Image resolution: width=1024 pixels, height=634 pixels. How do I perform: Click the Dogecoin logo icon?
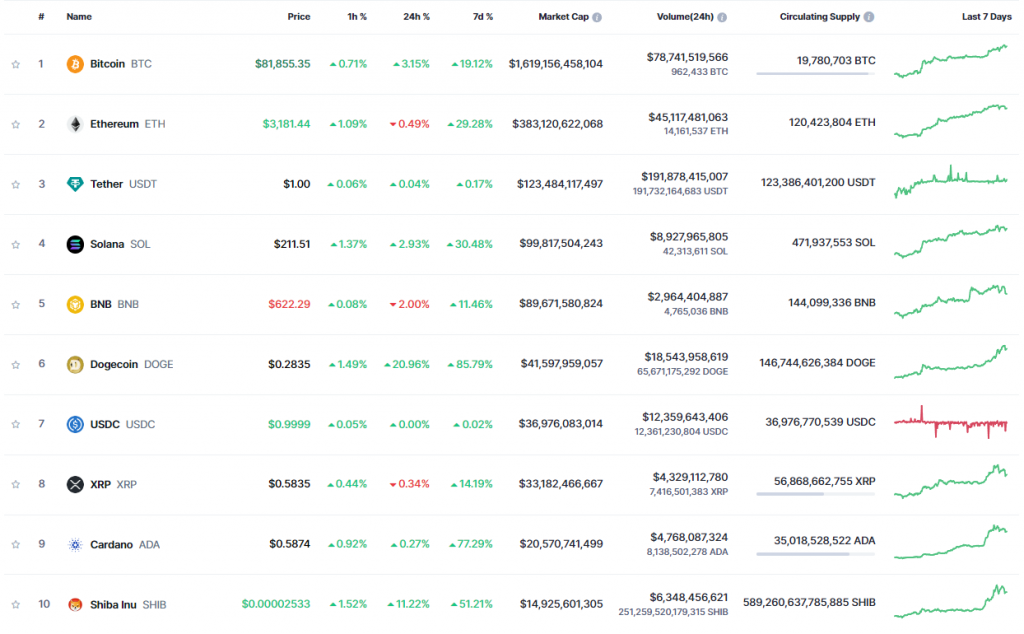point(75,364)
